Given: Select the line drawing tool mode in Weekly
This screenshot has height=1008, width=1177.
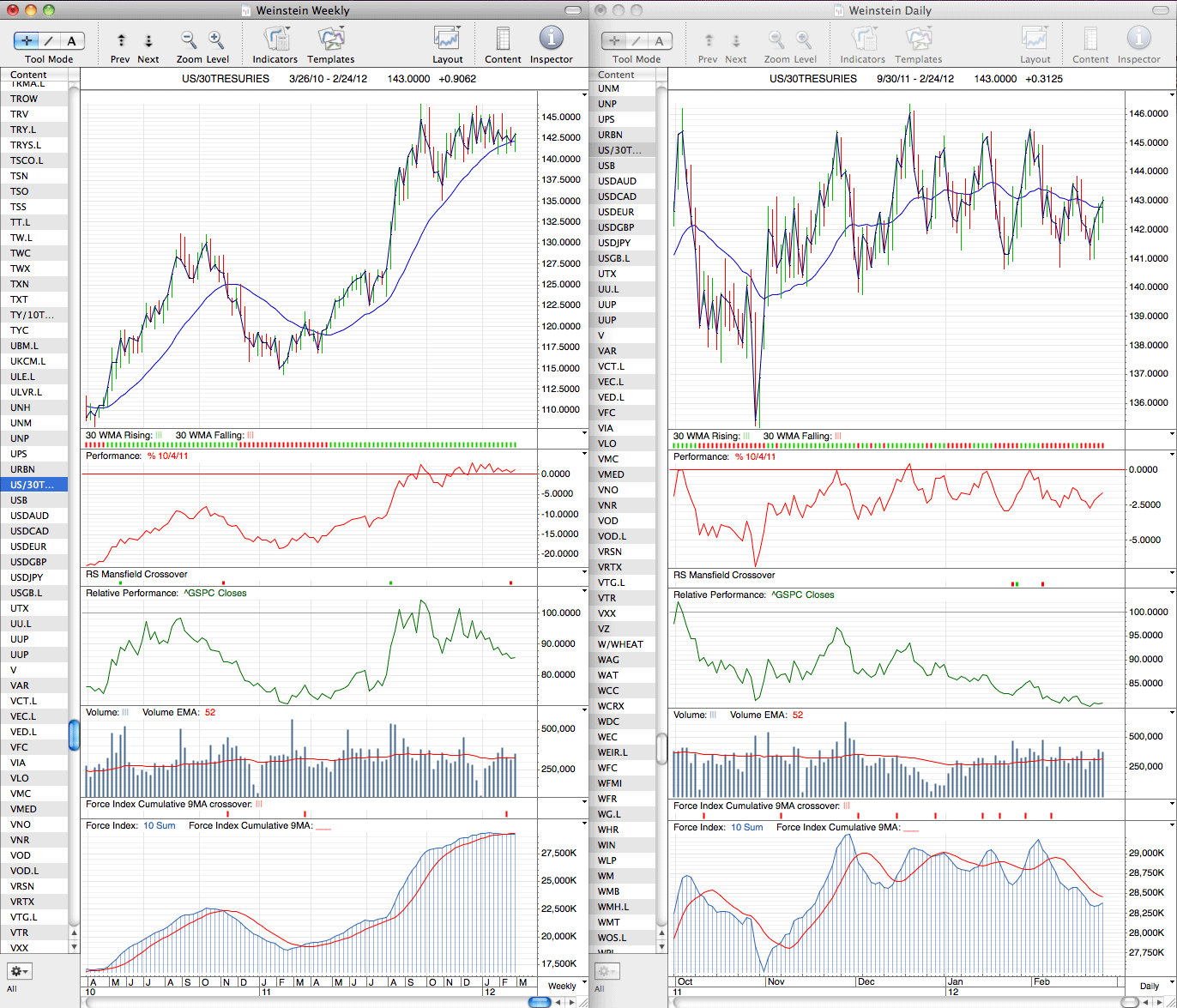Looking at the screenshot, I should (49, 40).
